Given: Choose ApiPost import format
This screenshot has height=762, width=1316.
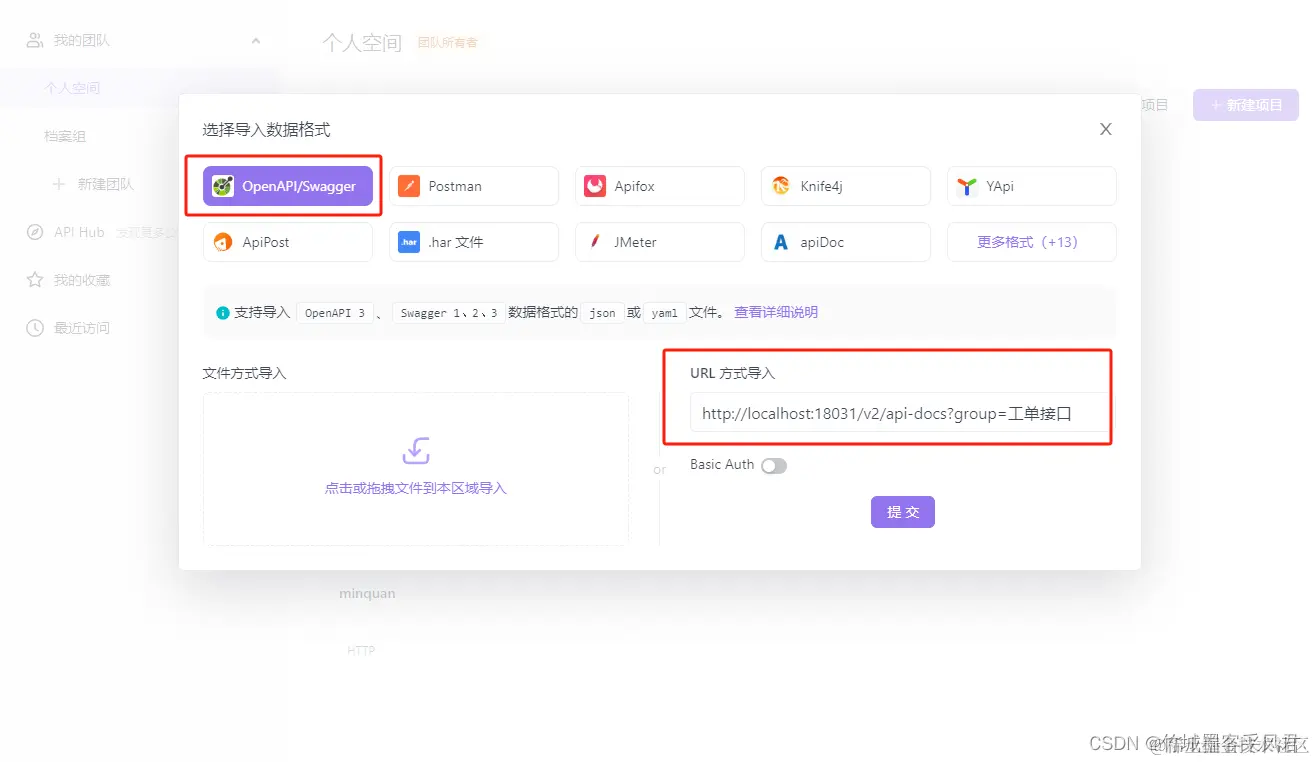Looking at the screenshot, I should pyautogui.click(x=288, y=242).
